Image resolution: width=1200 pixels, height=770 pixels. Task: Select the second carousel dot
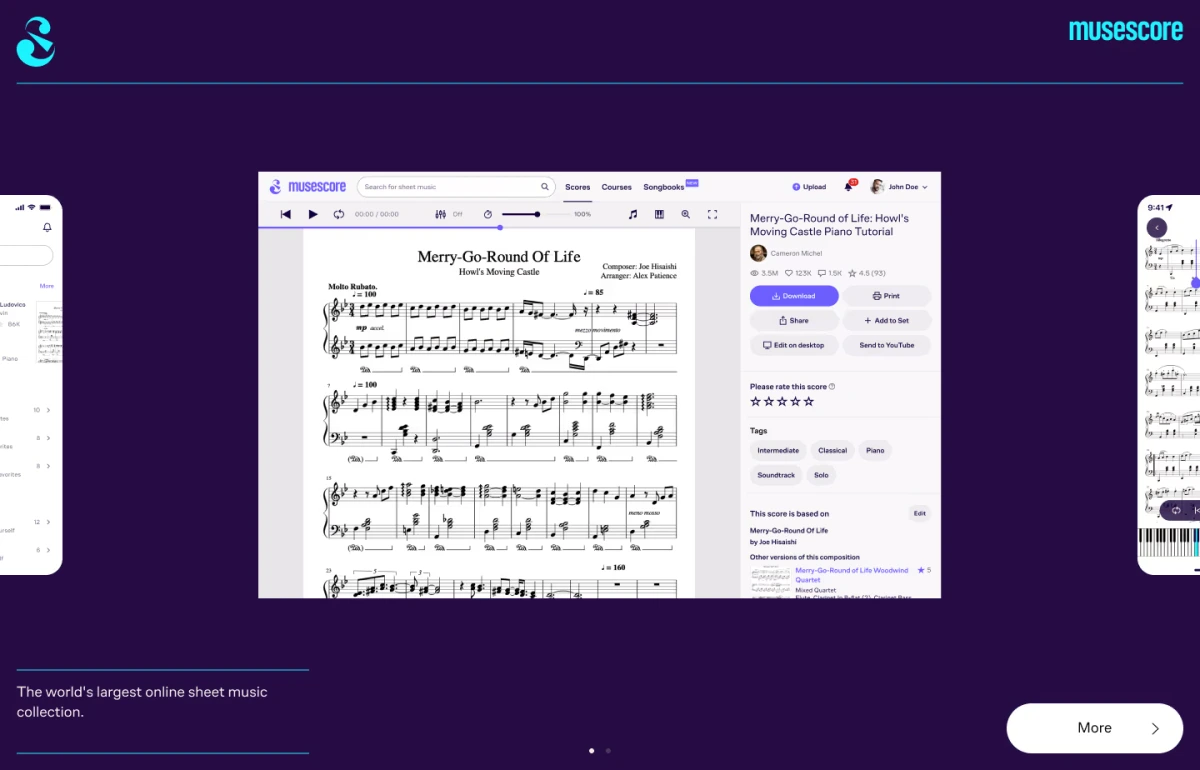pos(608,750)
